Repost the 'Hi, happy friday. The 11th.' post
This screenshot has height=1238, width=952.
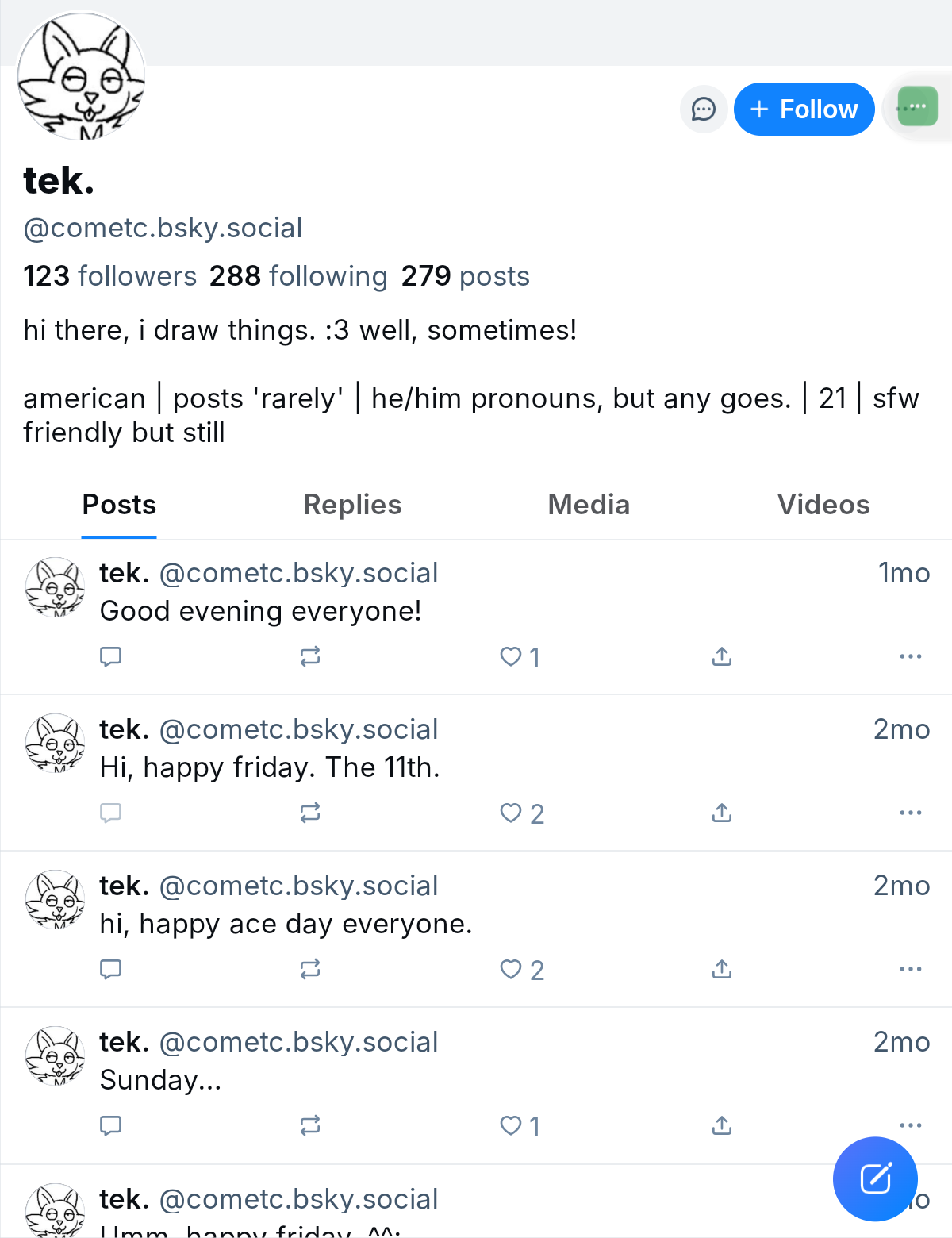310,813
